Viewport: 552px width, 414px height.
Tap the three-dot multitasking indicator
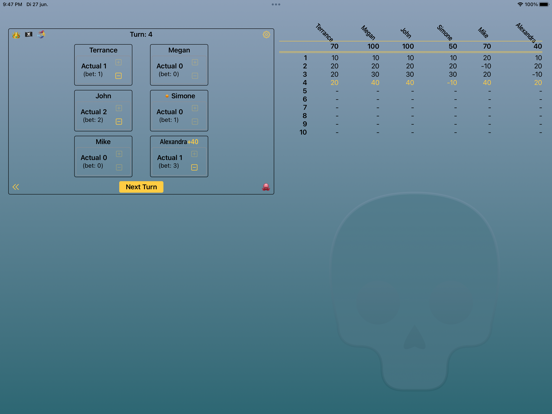[x=276, y=5]
